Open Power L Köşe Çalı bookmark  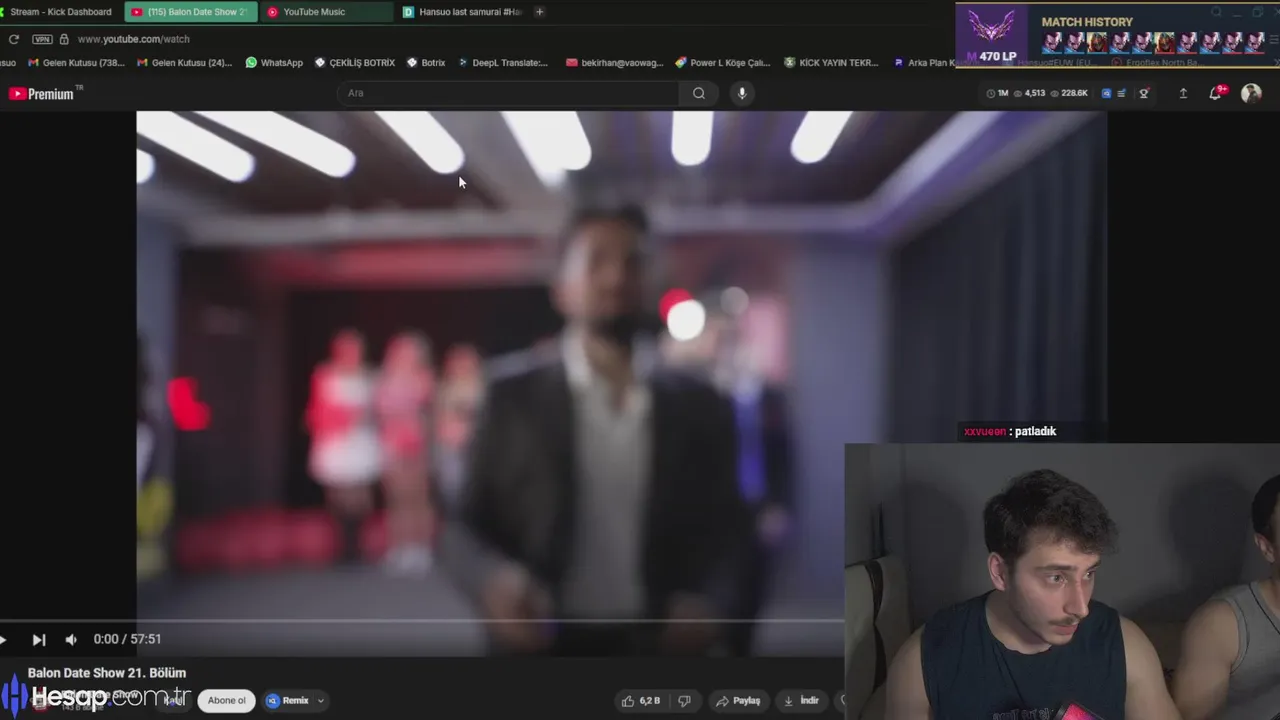722,63
